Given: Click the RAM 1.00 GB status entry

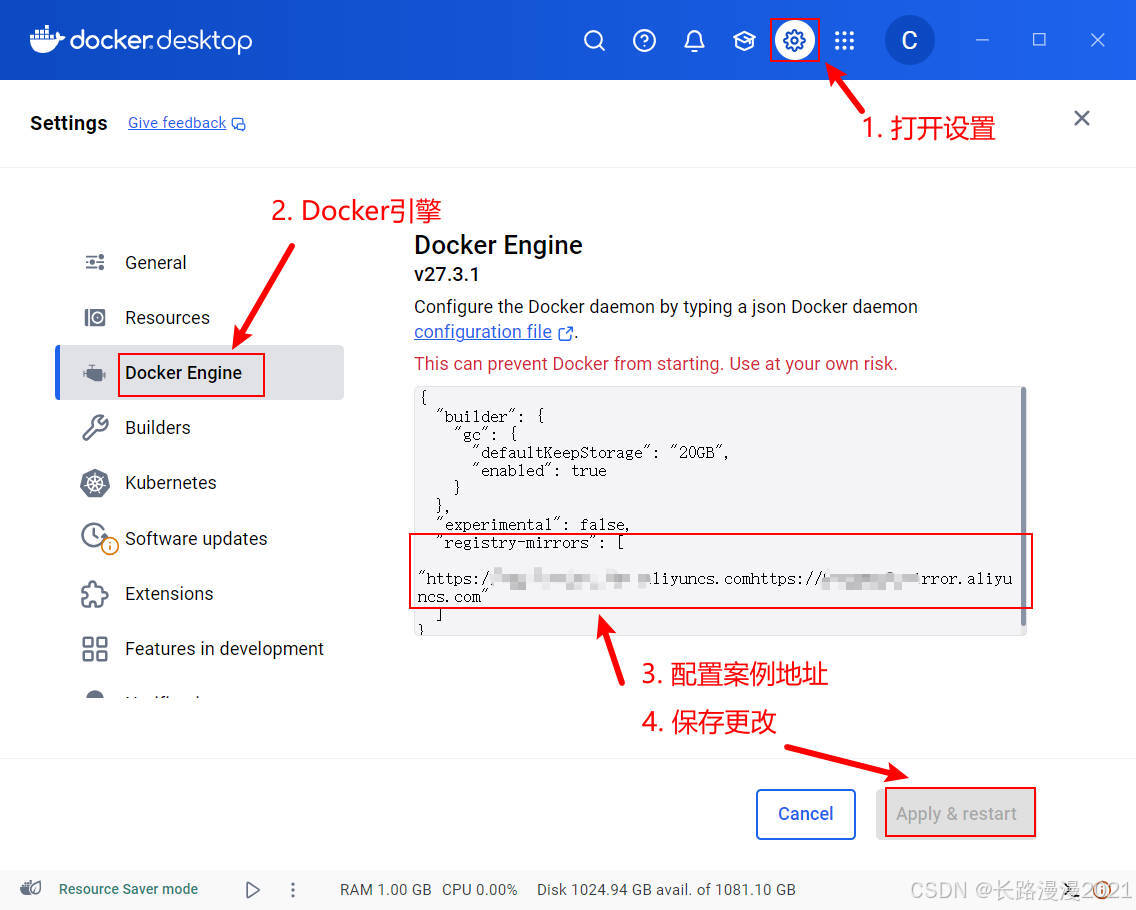Looking at the screenshot, I should 385,890.
